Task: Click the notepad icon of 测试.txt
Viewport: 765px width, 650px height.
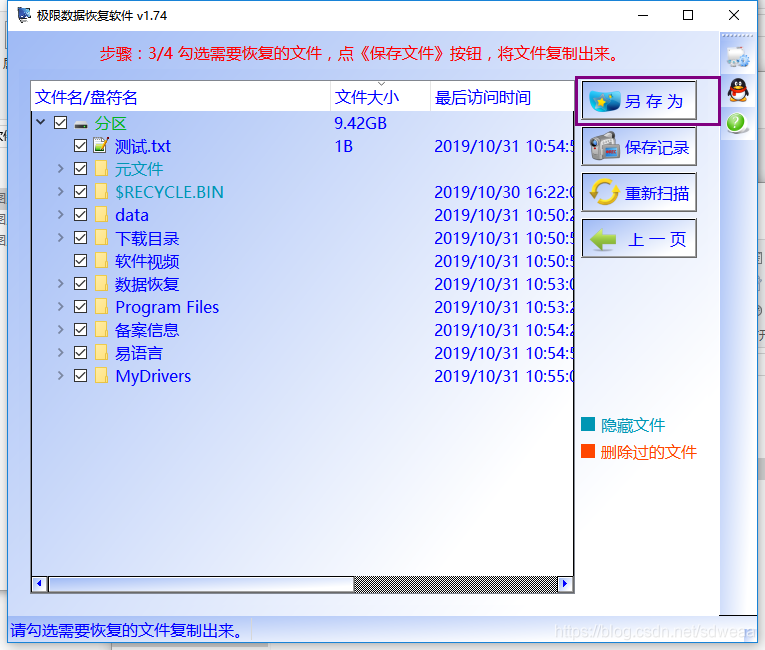Action: tap(101, 145)
